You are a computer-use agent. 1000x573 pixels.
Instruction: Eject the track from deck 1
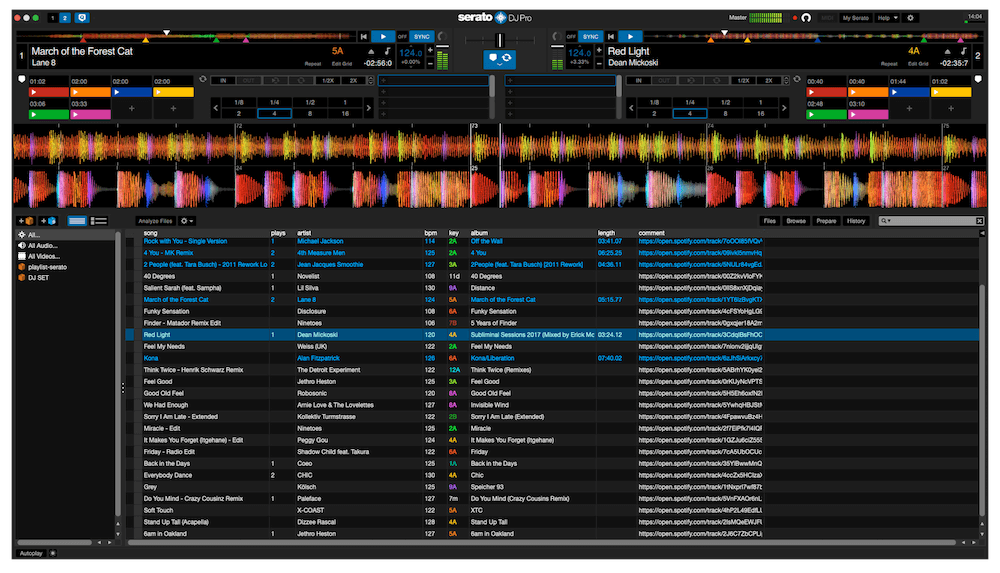point(371,52)
